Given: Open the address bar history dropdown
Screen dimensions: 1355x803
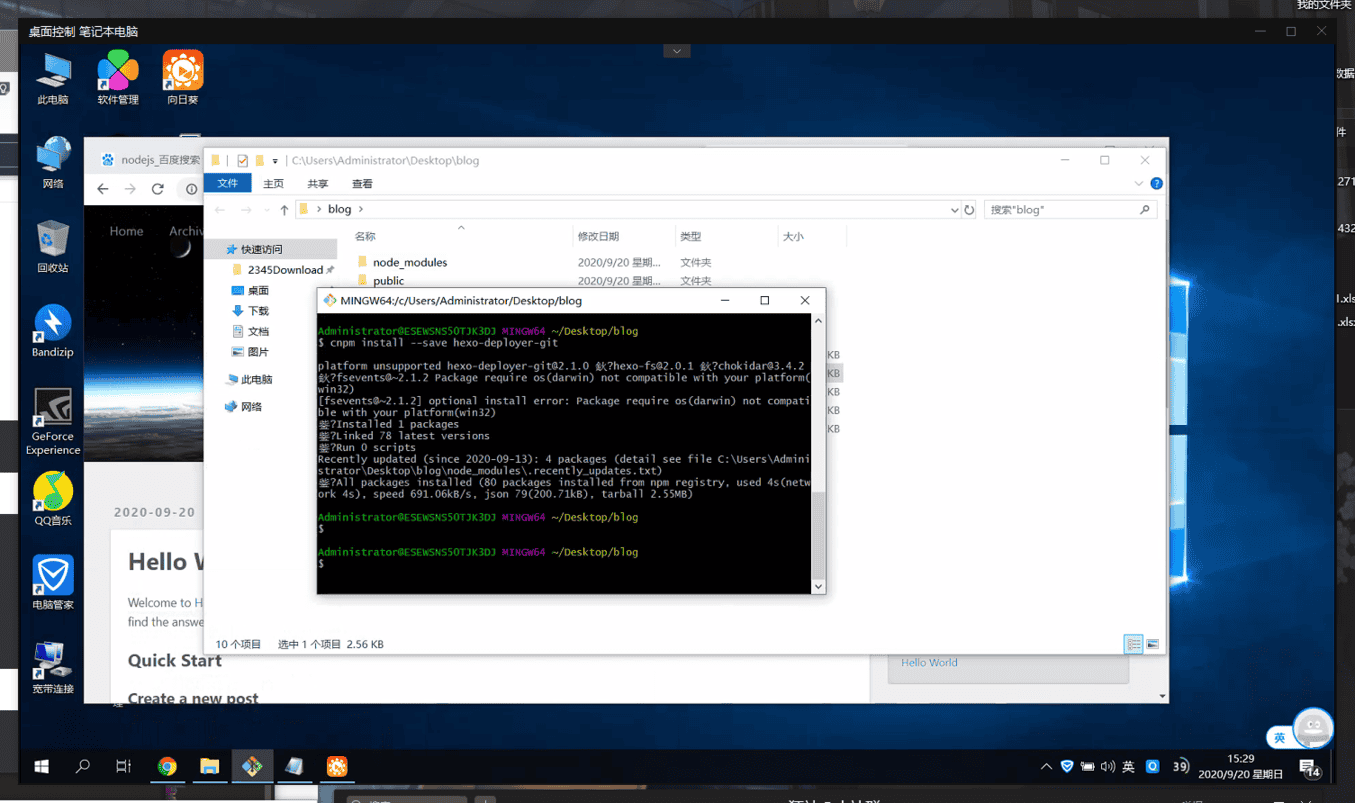Looking at the screenshot, I should pos(954,210).
